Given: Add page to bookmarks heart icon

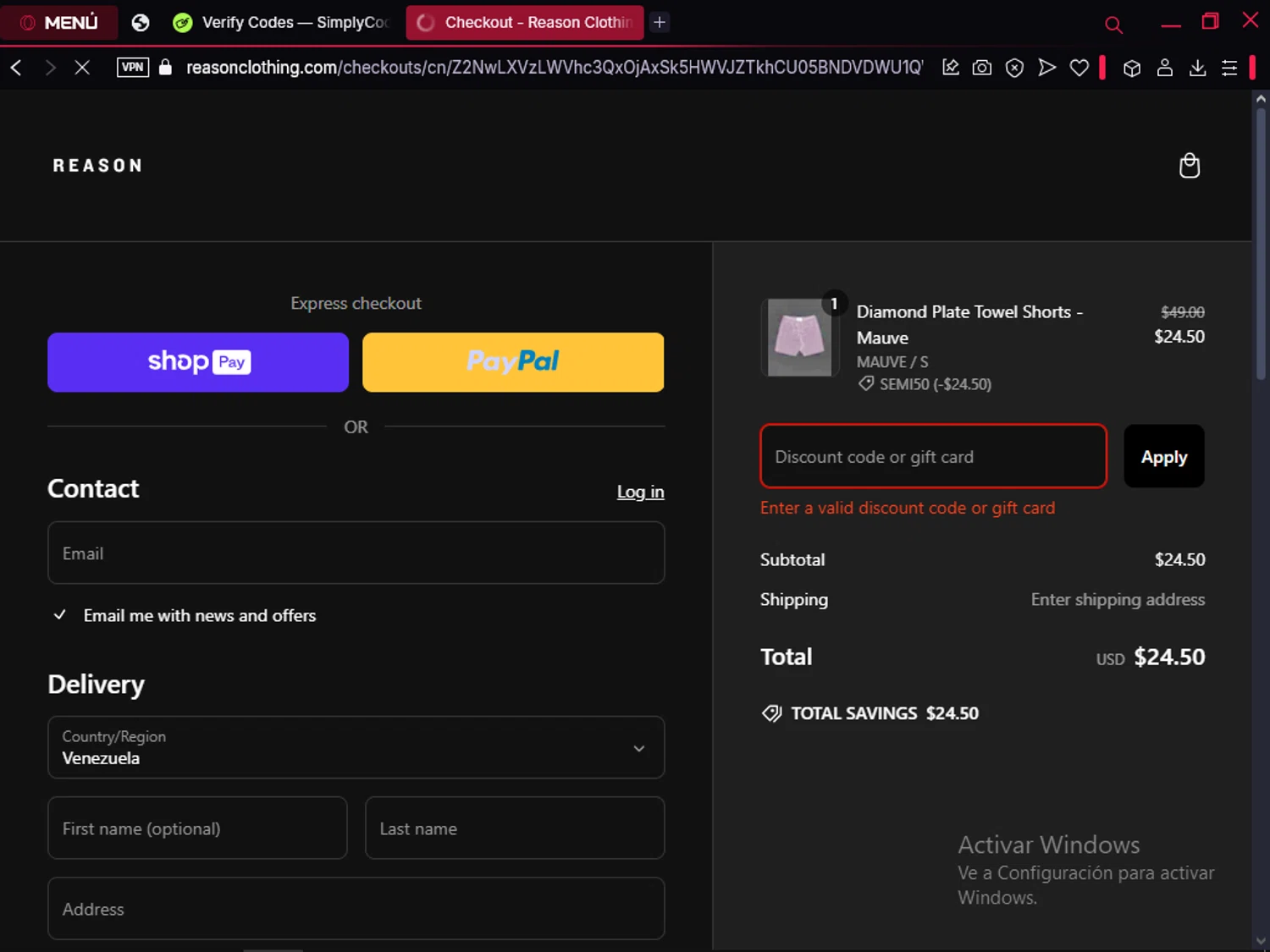Looking at the screenshot, I should point(1079,68).
